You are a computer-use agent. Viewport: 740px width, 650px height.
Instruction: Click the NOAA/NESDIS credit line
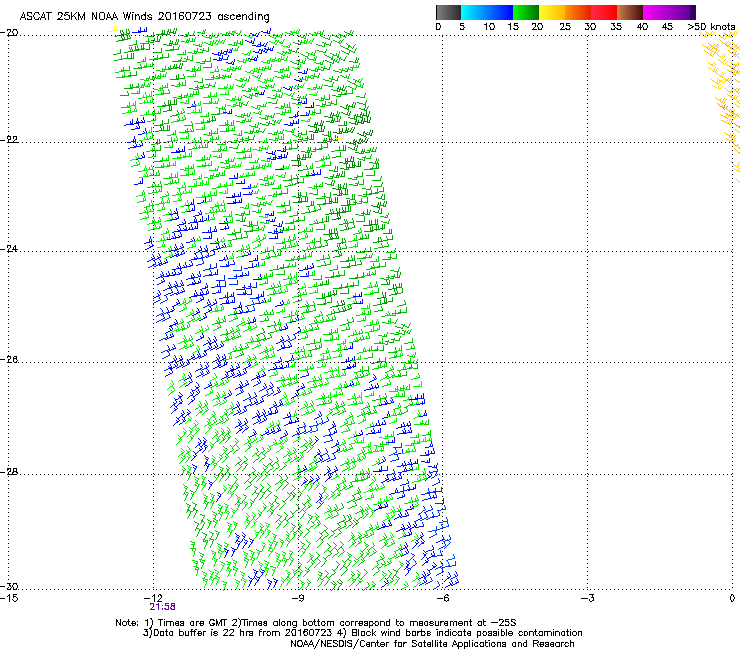[x=432, y=644]
